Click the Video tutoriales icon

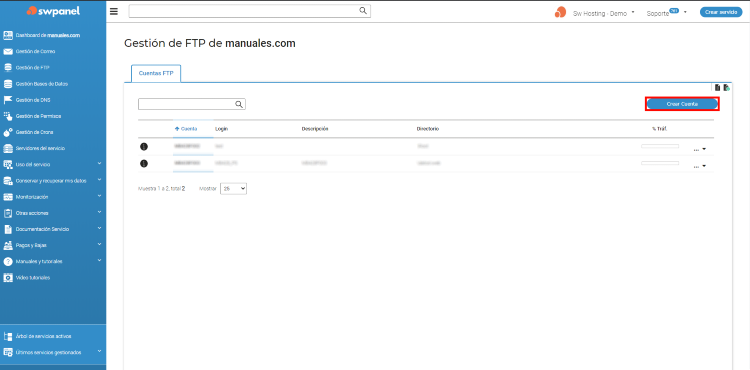(8, 278)
